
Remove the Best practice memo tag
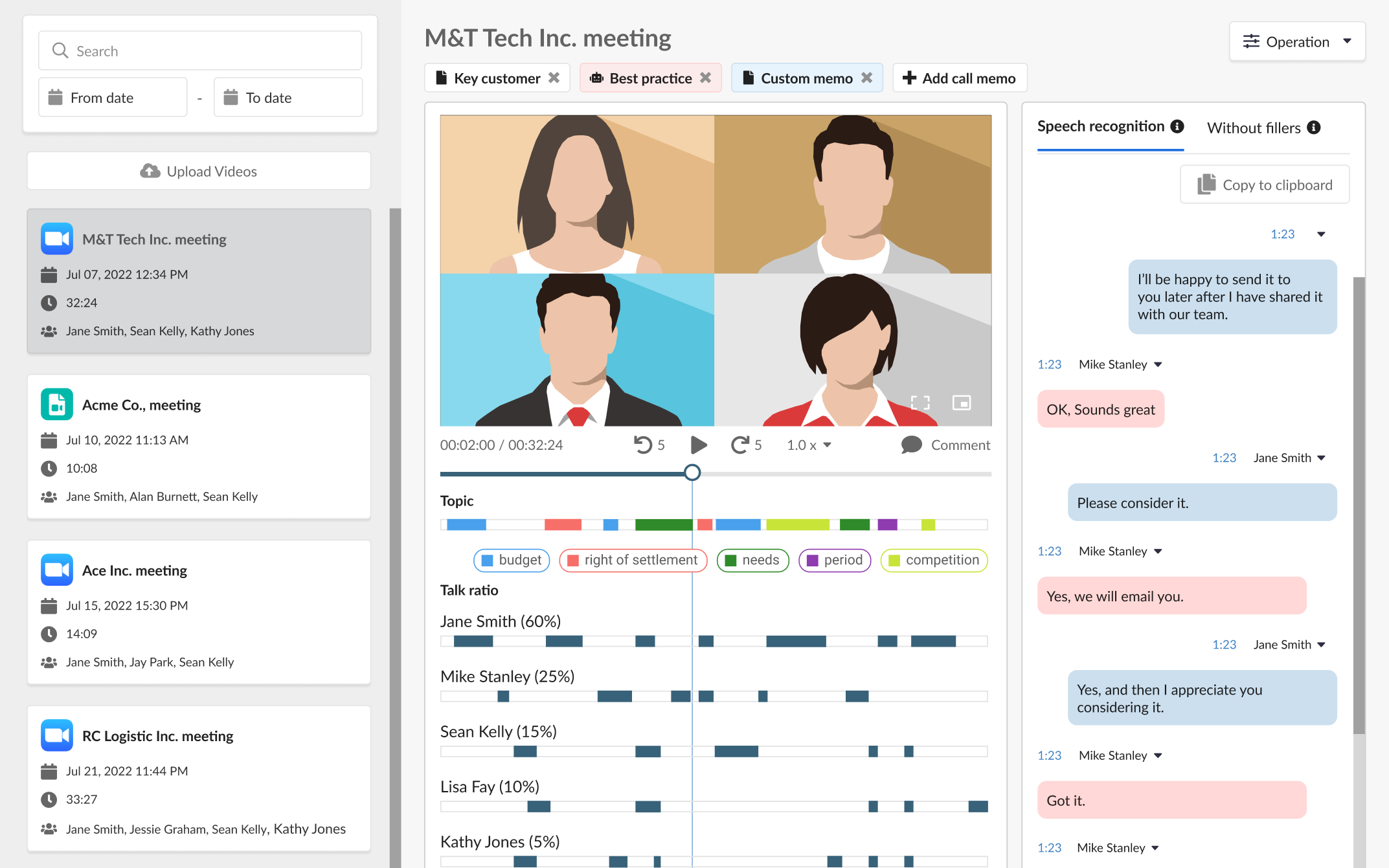tap(708, 78)
